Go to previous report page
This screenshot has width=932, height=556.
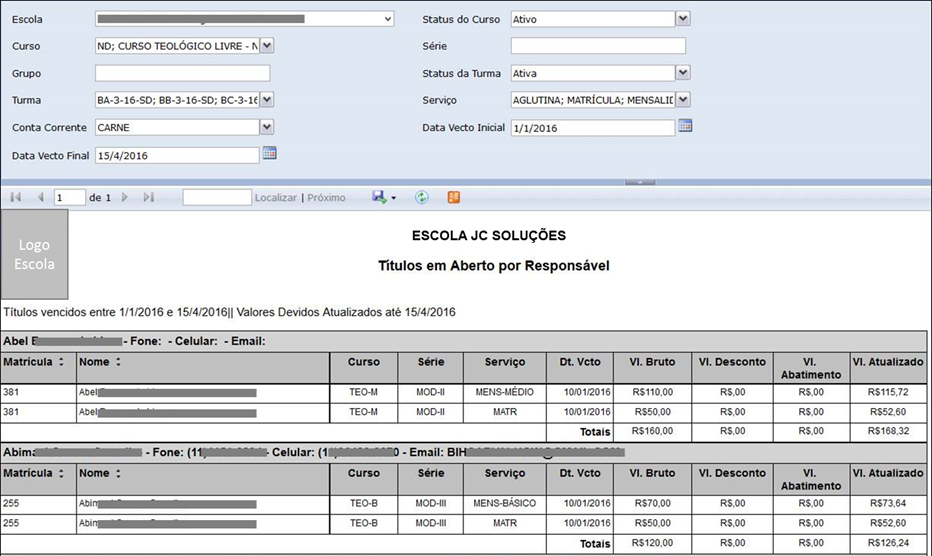click(40, 197)
